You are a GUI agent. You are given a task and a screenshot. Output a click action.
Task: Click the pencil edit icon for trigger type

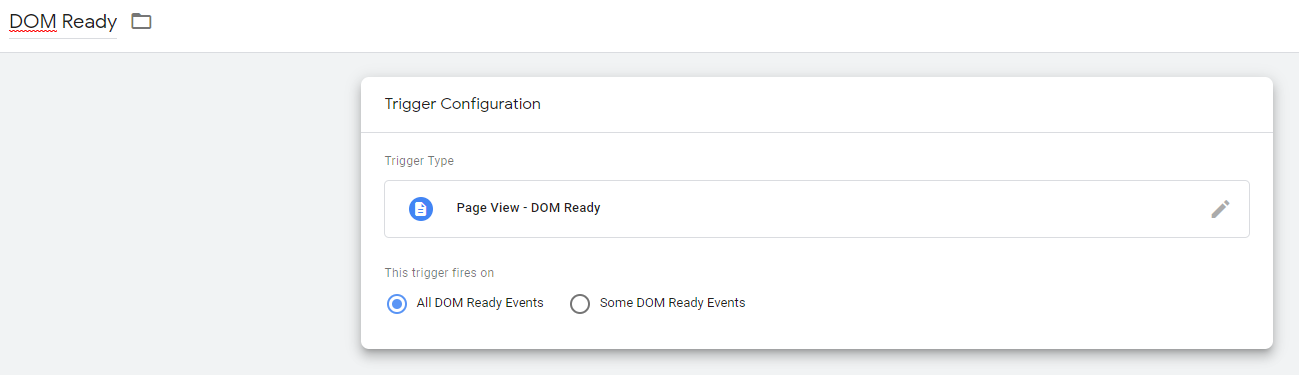[1220, 209]
